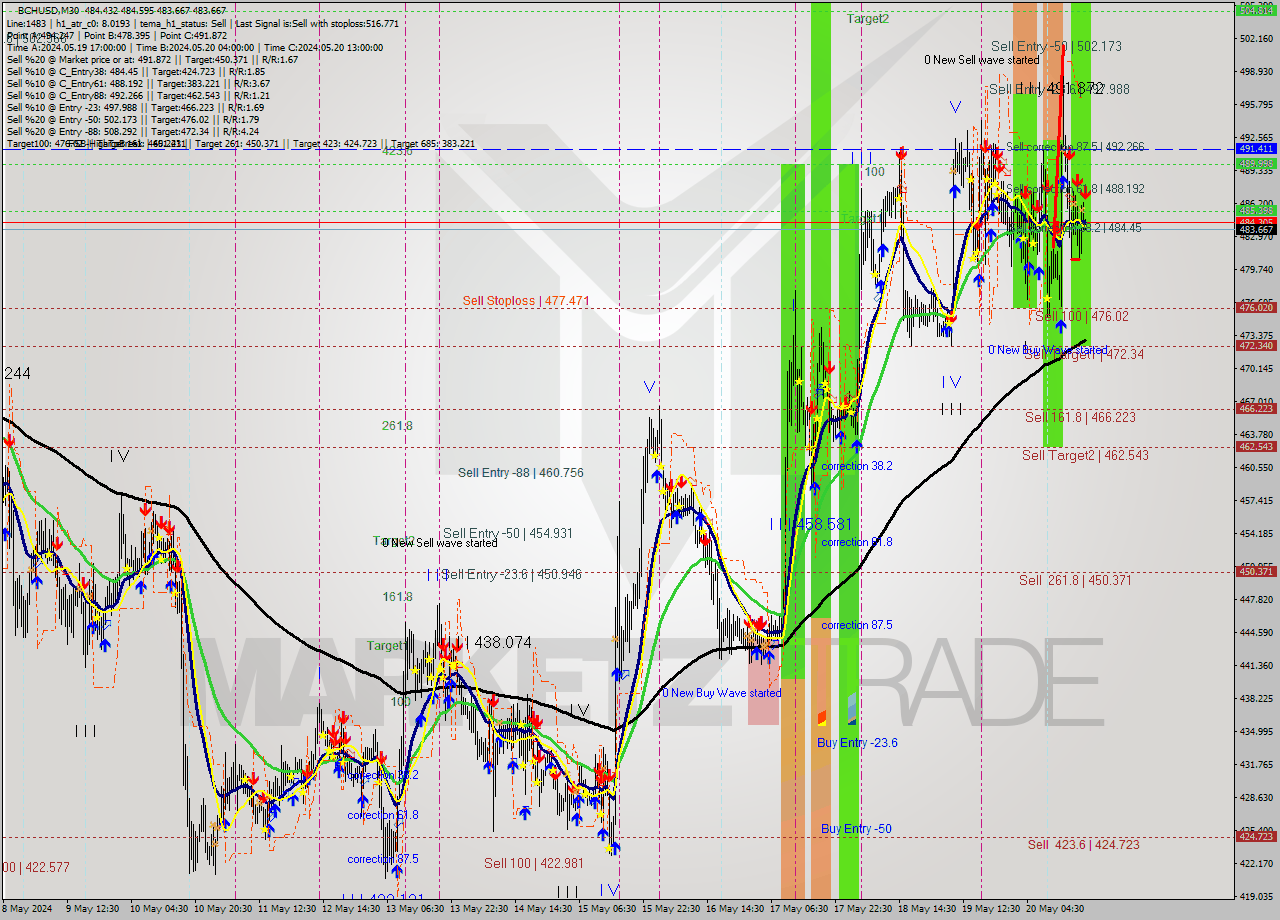Click the 'Sell Entry -88 | 460.756' label
This screenshot has height=920, width=1280.
tap(521, 473)
